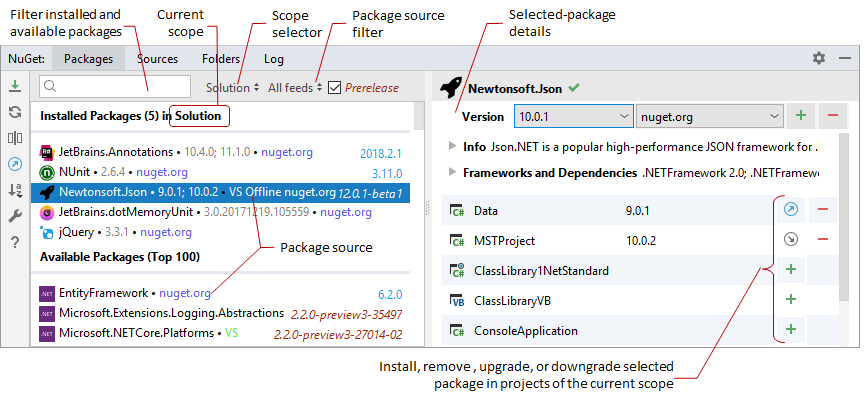The height and width of the screenshot is (398, 868).
Task: Upgrade Newtonsoft.Json in Data project
Action: pyautogui.click(x=792, y=210)
